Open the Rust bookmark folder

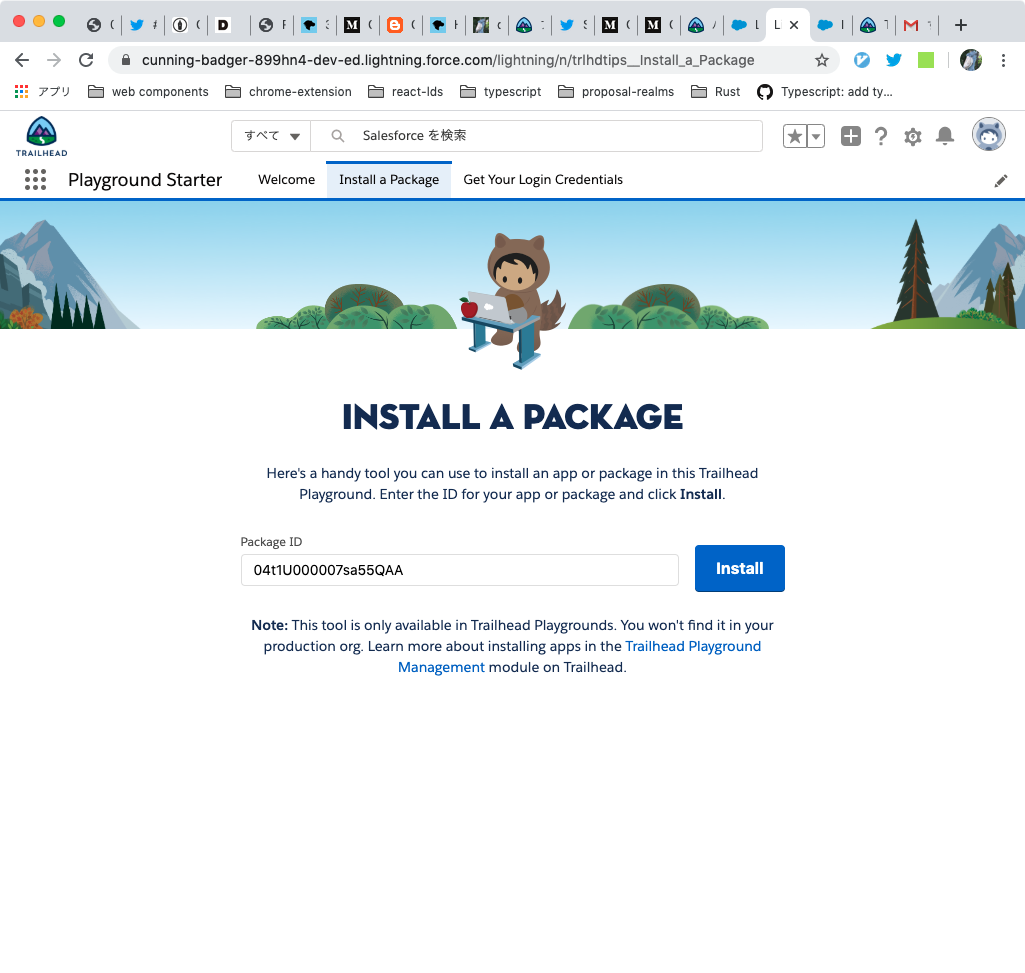[x=716, y=92]
